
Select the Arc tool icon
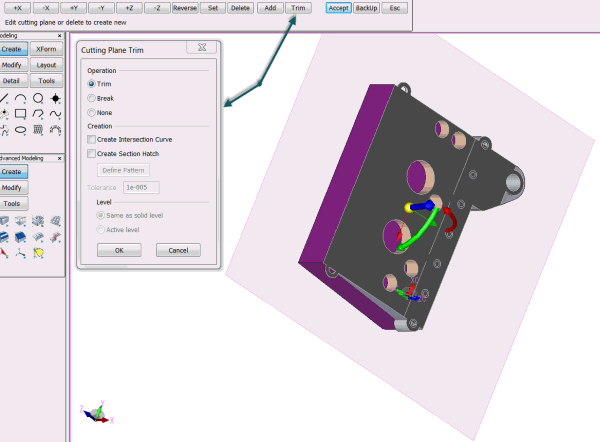[x=21, y=98]
